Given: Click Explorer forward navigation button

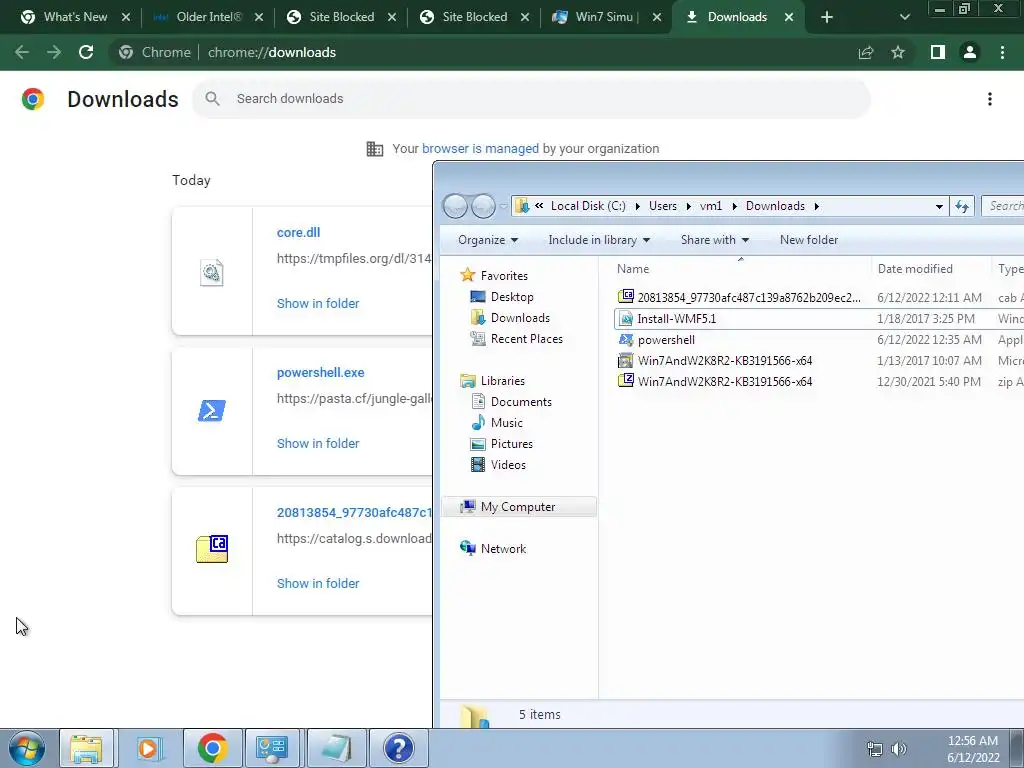Looking at the screenshot, I should pyautogui.click(x=483, y=206).
